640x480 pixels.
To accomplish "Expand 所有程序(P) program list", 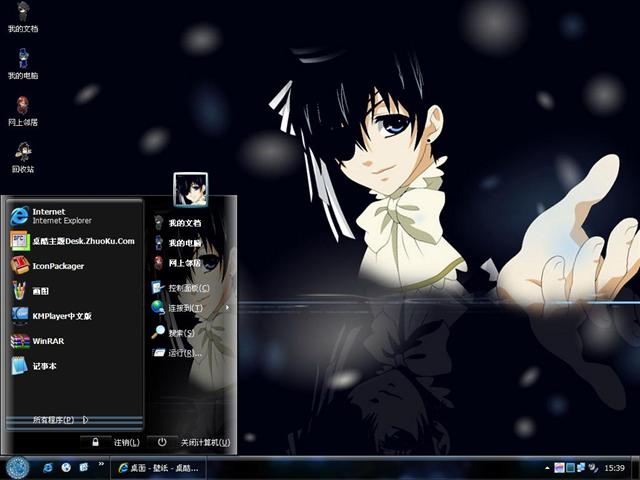I will pos(60,420).
